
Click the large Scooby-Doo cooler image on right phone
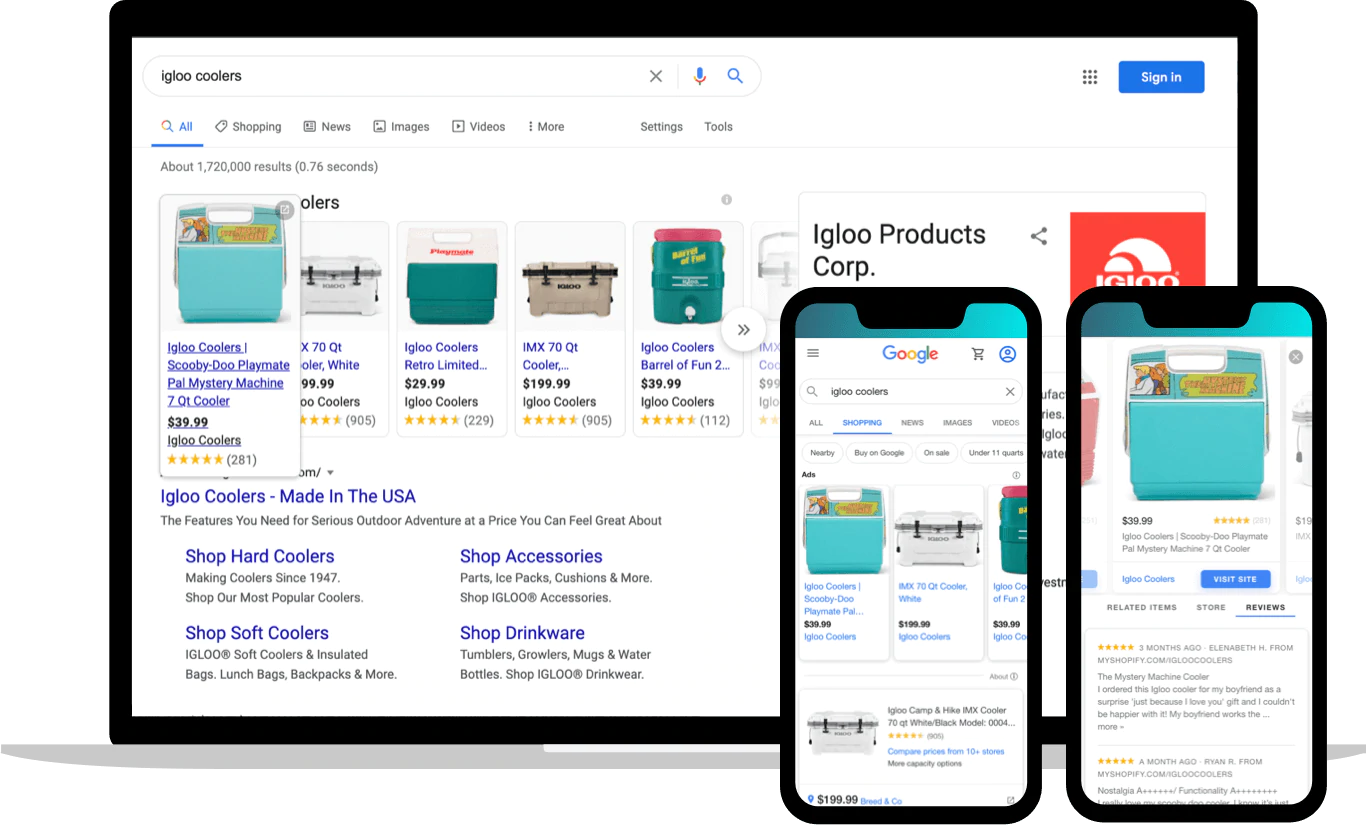tap(1197, 422)
